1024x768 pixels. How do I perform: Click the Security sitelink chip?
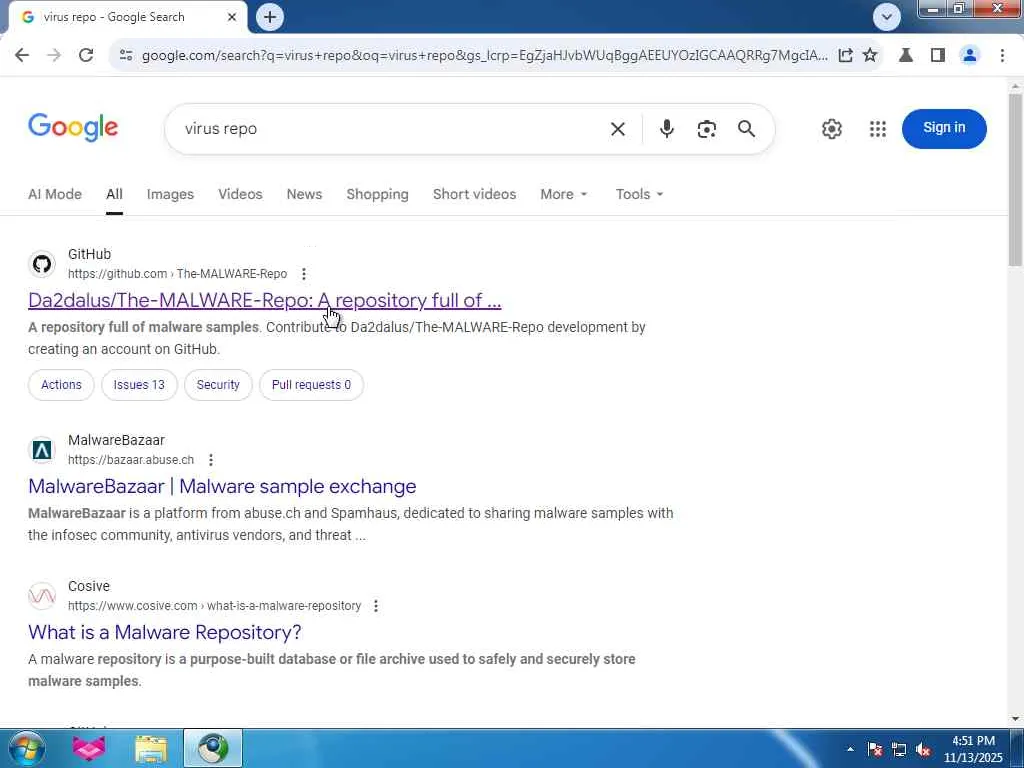(218, 385)
